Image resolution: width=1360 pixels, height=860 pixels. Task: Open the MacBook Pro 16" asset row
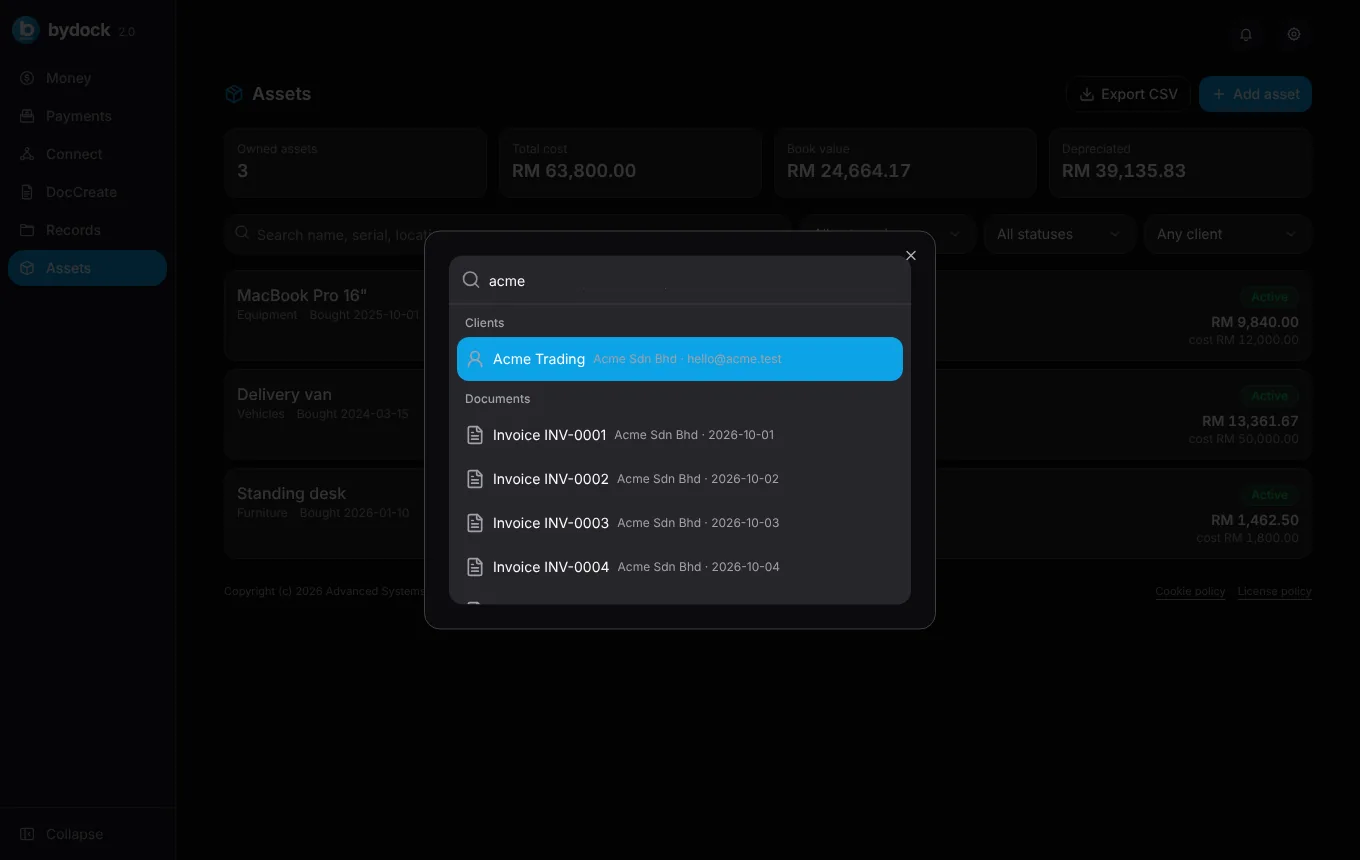pos(768,315)
